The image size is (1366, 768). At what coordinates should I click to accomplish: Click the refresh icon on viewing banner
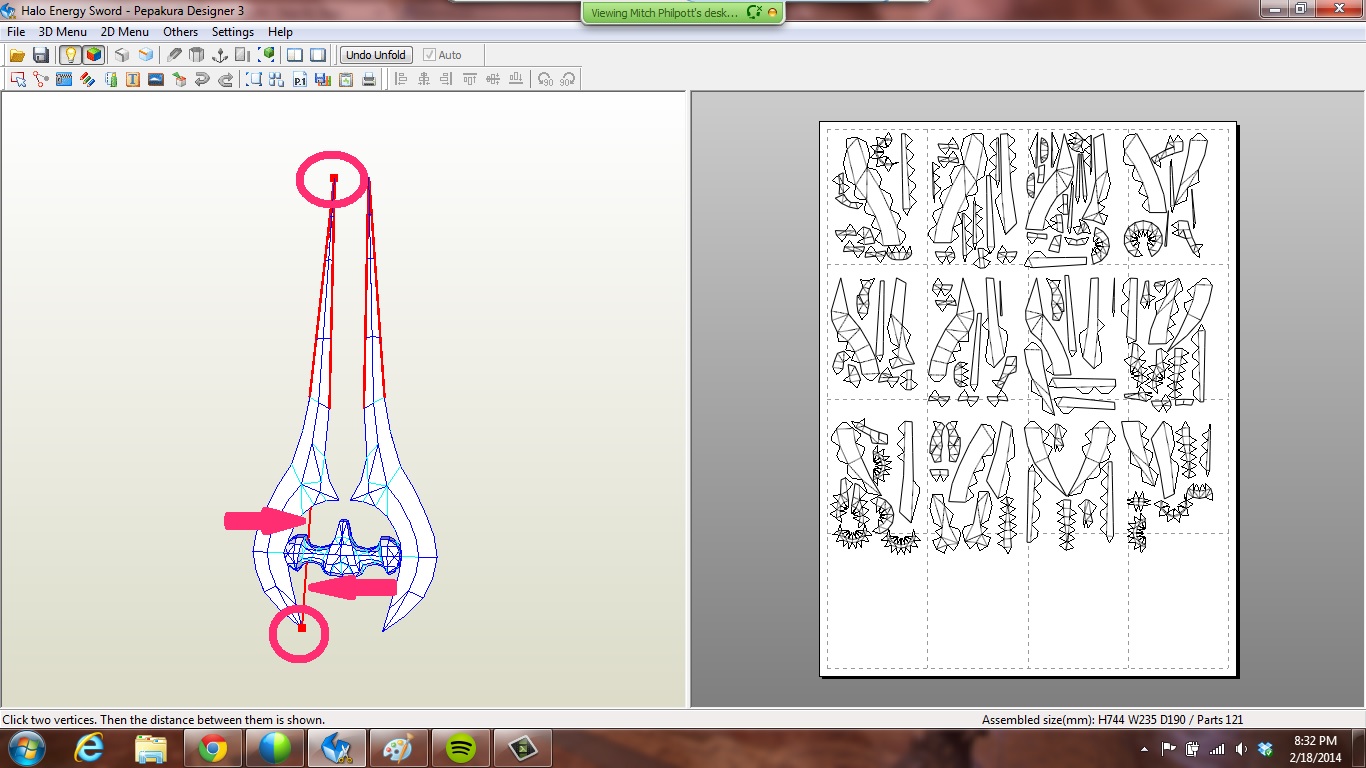tap(754, 13)
